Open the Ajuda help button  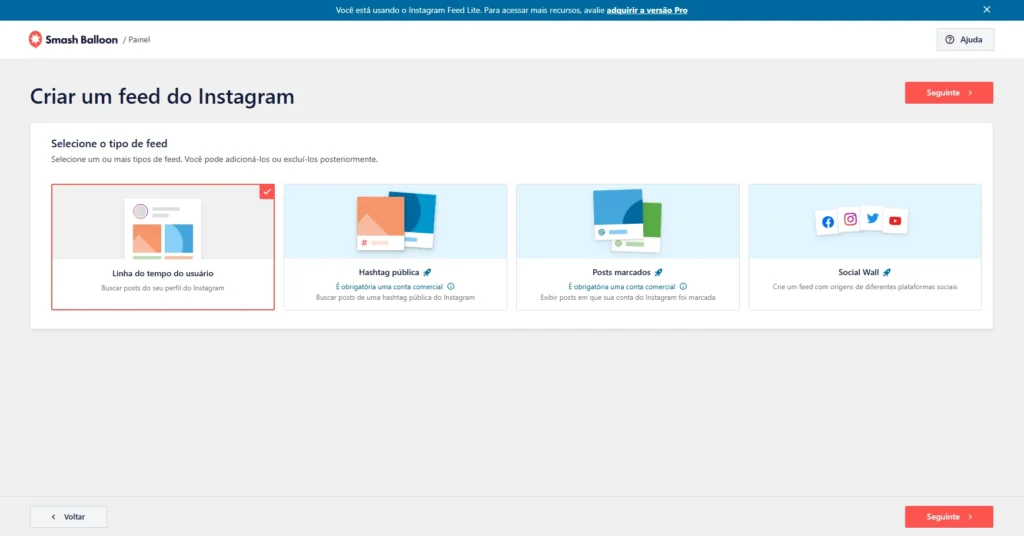[965, 40]
